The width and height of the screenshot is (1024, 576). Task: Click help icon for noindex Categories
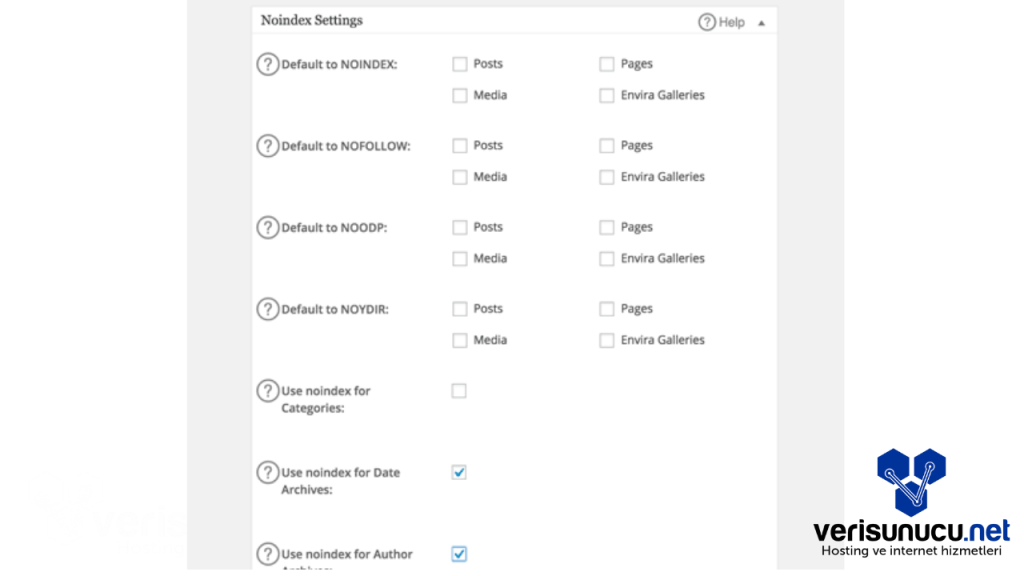(x=267, y=391)
